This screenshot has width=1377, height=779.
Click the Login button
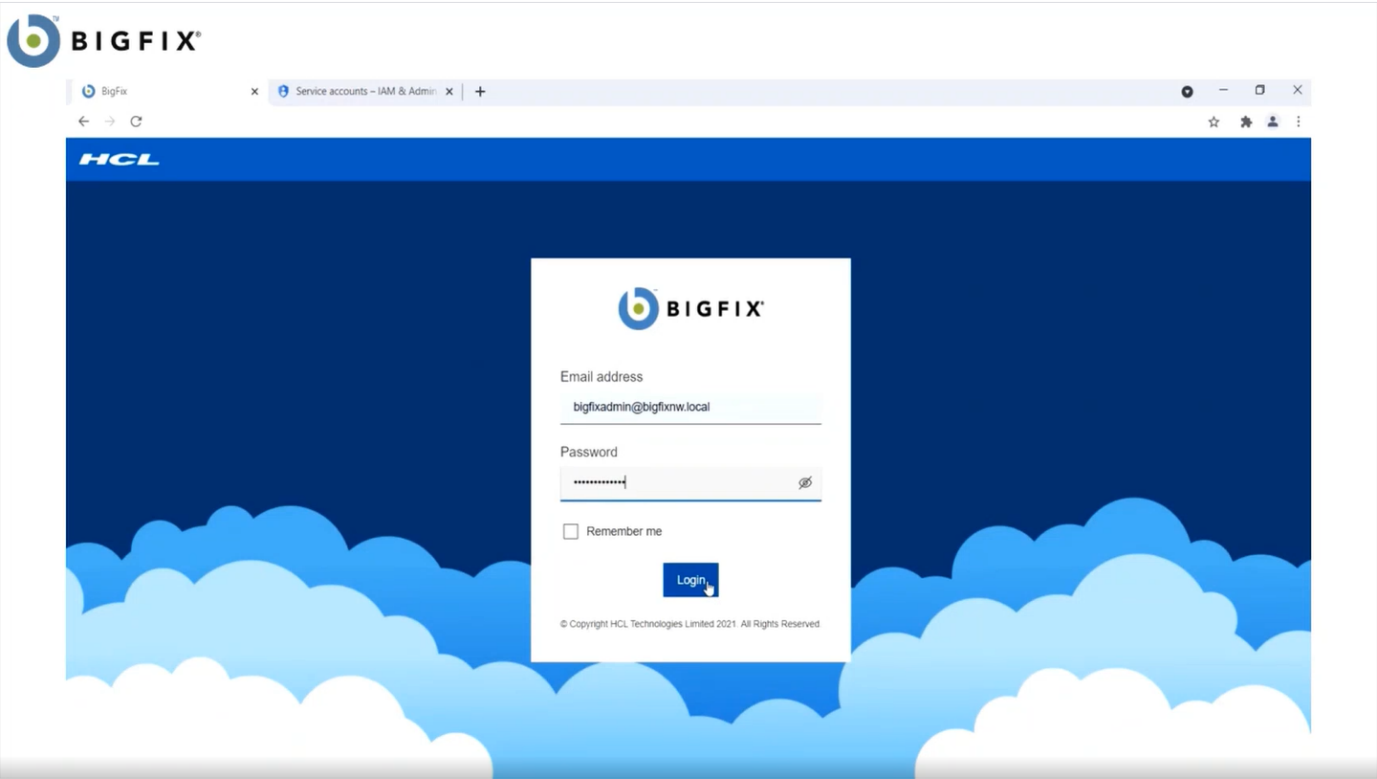pyautogui.click(x=690, y=580)
